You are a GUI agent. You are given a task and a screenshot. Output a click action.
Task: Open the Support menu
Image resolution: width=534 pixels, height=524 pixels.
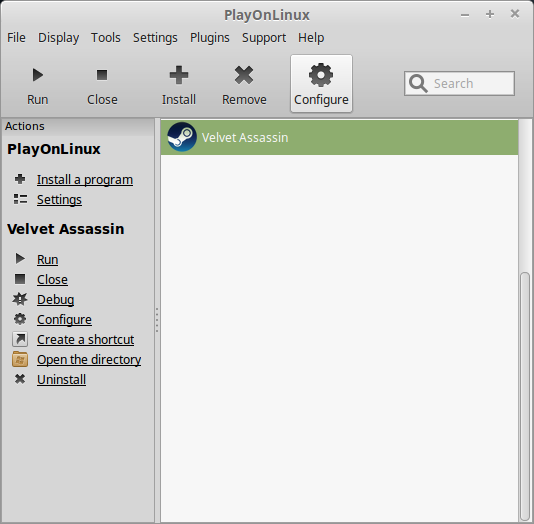[264, 37]
